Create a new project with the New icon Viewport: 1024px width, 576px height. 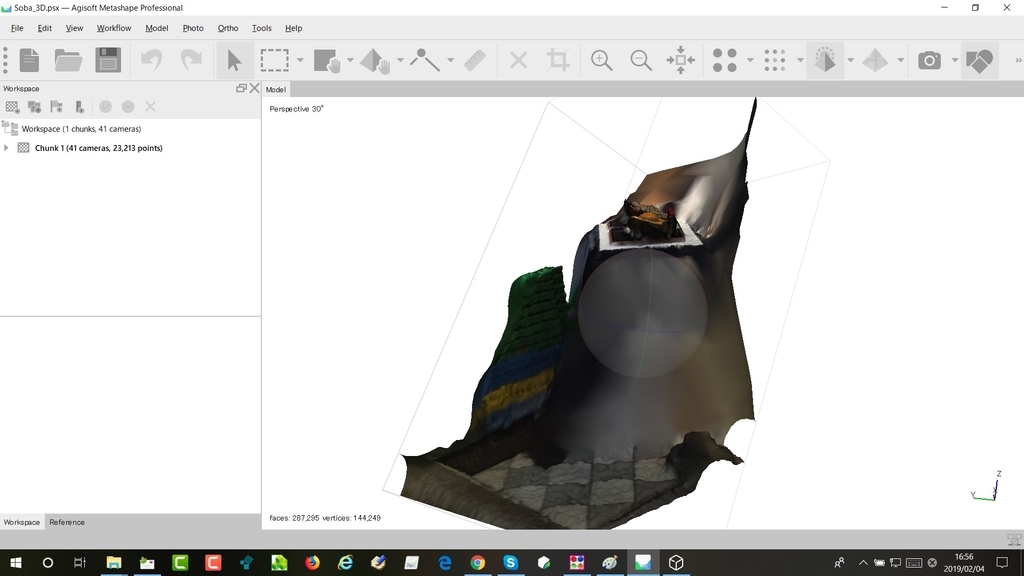tap(29, 60)
